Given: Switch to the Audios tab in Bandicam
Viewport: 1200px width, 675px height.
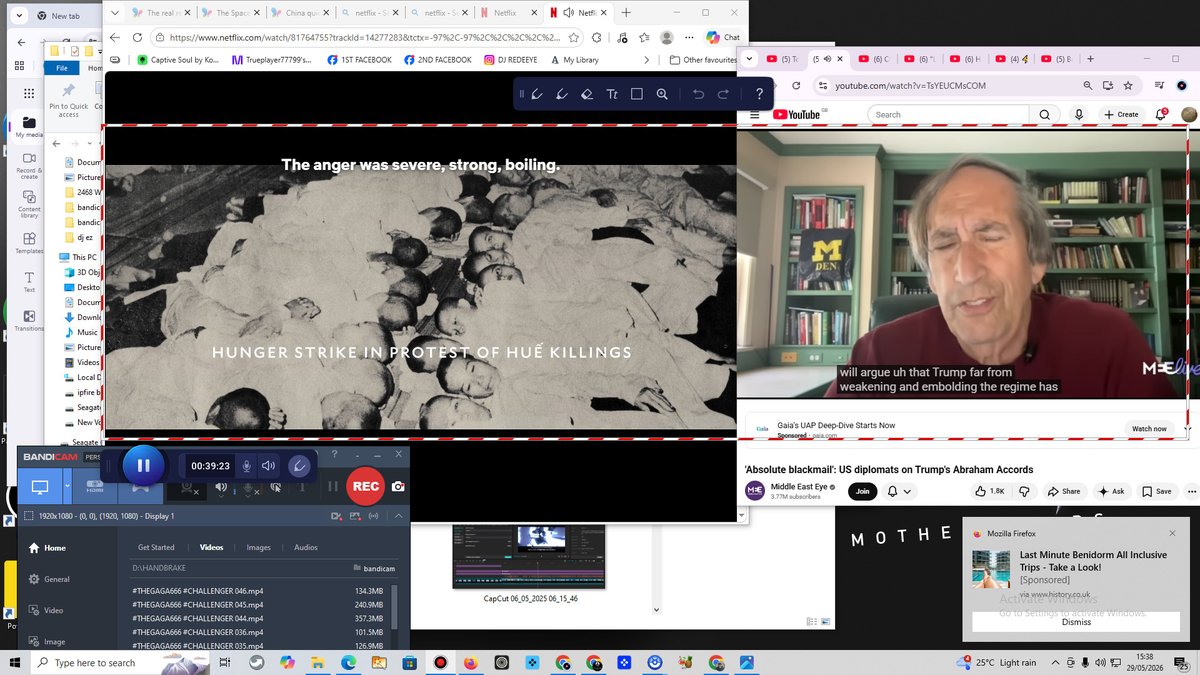Looking at the screenshot, I should pos(306,547).
